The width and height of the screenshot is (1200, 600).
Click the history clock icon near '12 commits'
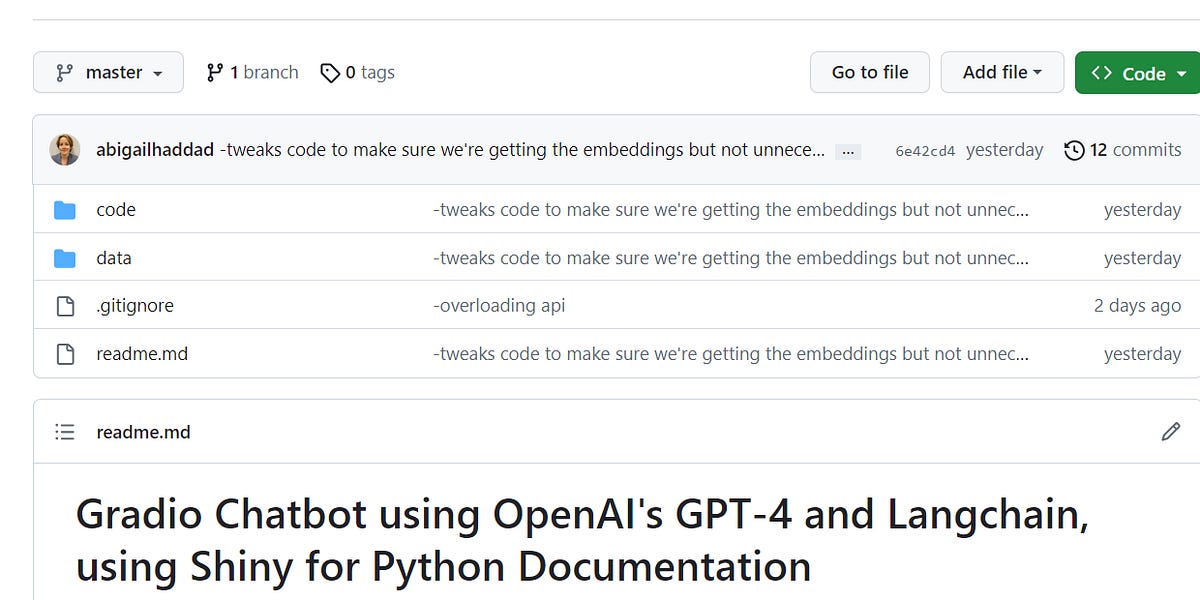[1075, 149]
